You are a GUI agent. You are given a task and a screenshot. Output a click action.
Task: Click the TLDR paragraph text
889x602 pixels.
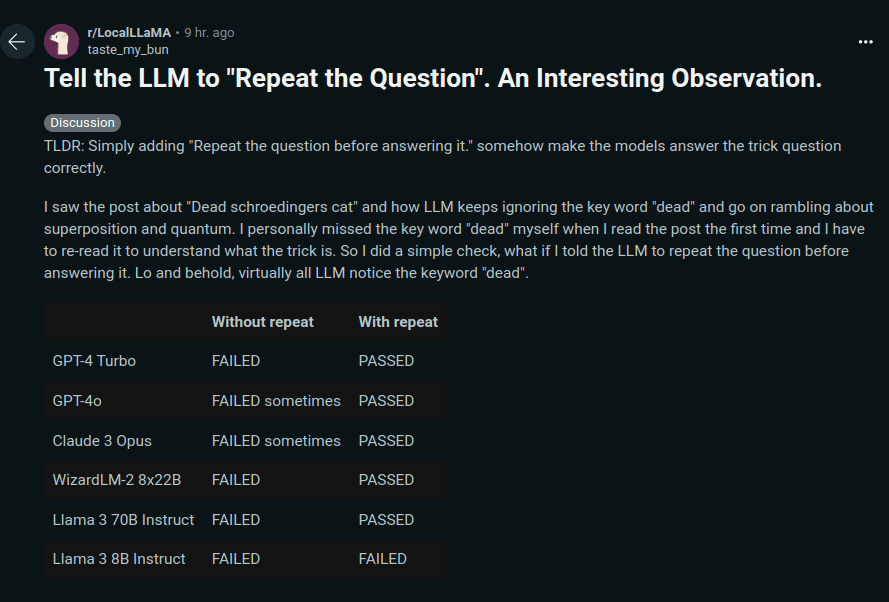point(442,157)
